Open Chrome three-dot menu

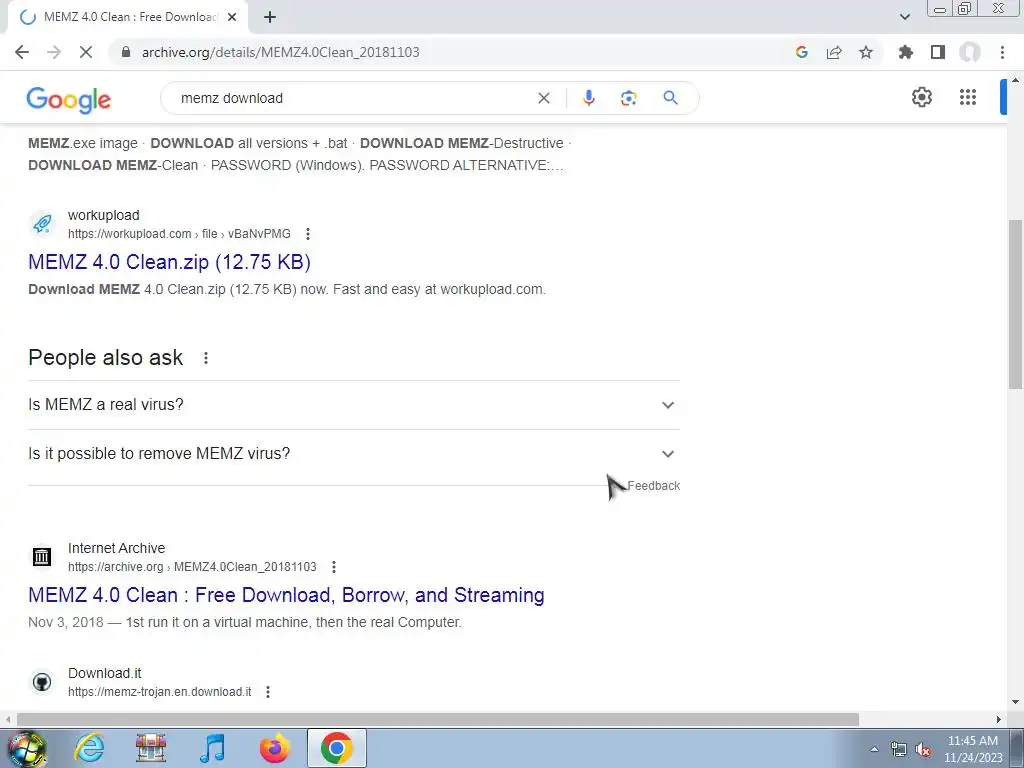coord(1002,52)
